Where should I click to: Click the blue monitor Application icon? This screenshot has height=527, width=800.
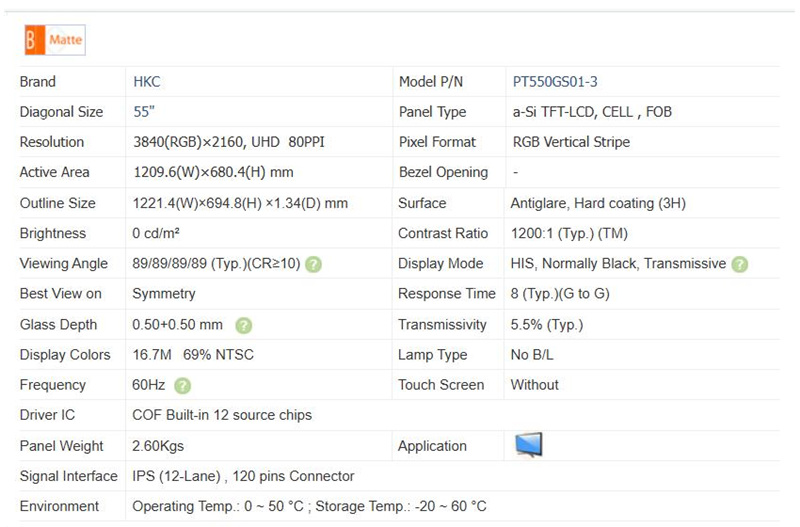[528, 445]
